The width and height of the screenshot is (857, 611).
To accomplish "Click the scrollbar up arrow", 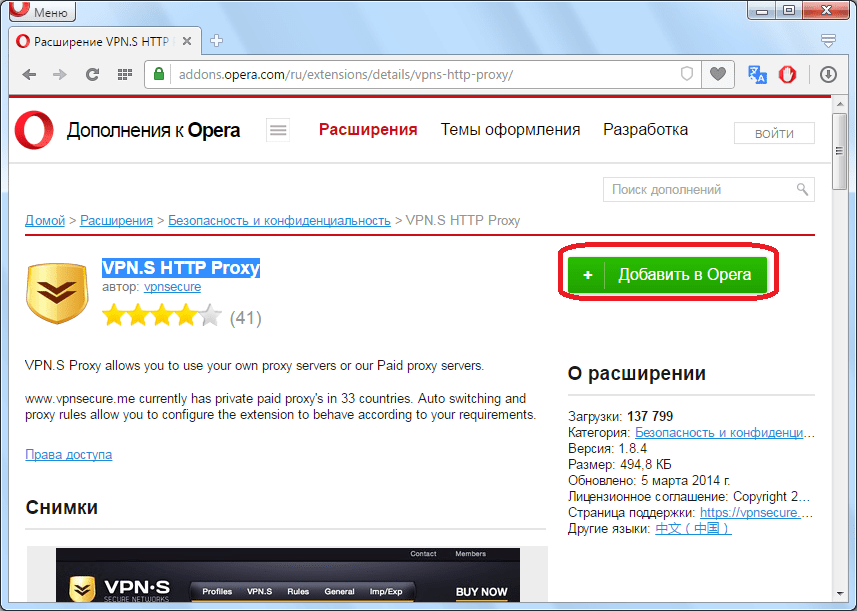I will point(840,104).
